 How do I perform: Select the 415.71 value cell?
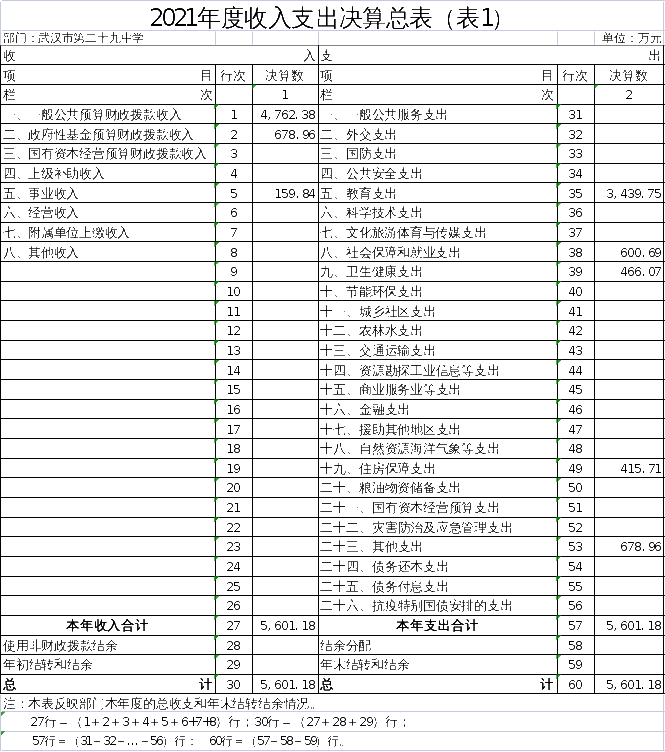[630, 468]
